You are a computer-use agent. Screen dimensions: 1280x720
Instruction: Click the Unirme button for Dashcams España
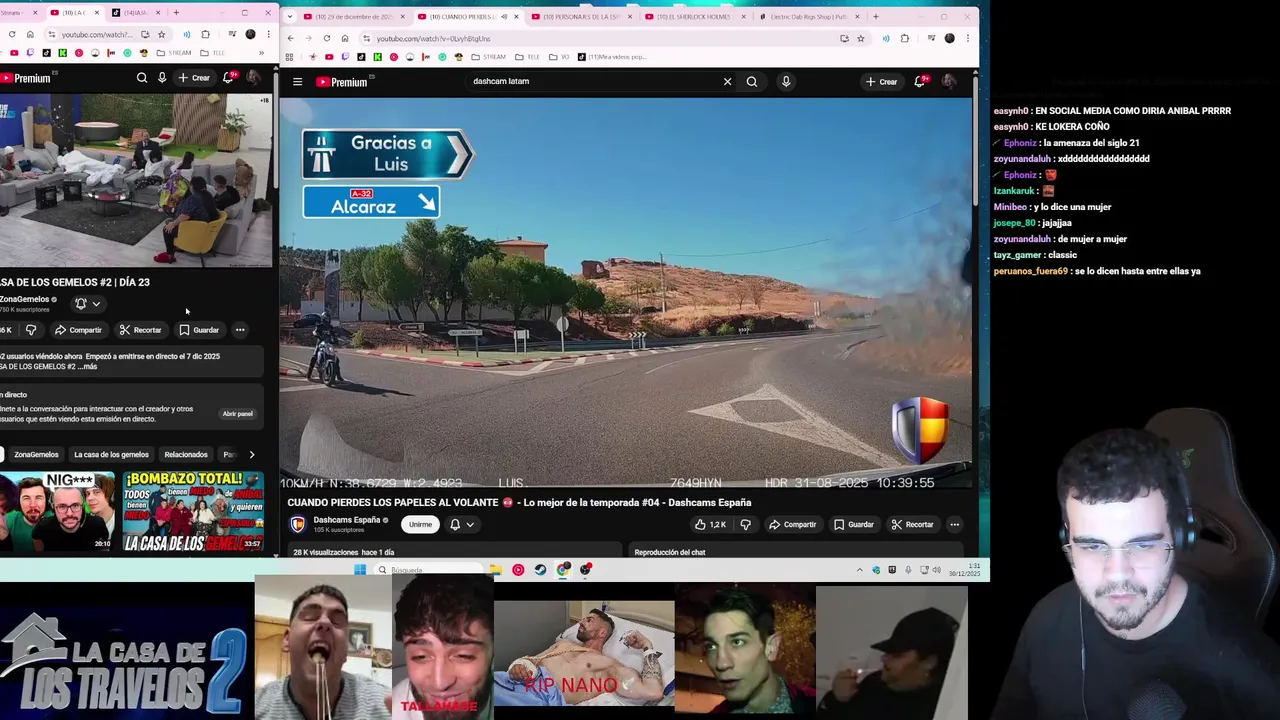point(420,524)
